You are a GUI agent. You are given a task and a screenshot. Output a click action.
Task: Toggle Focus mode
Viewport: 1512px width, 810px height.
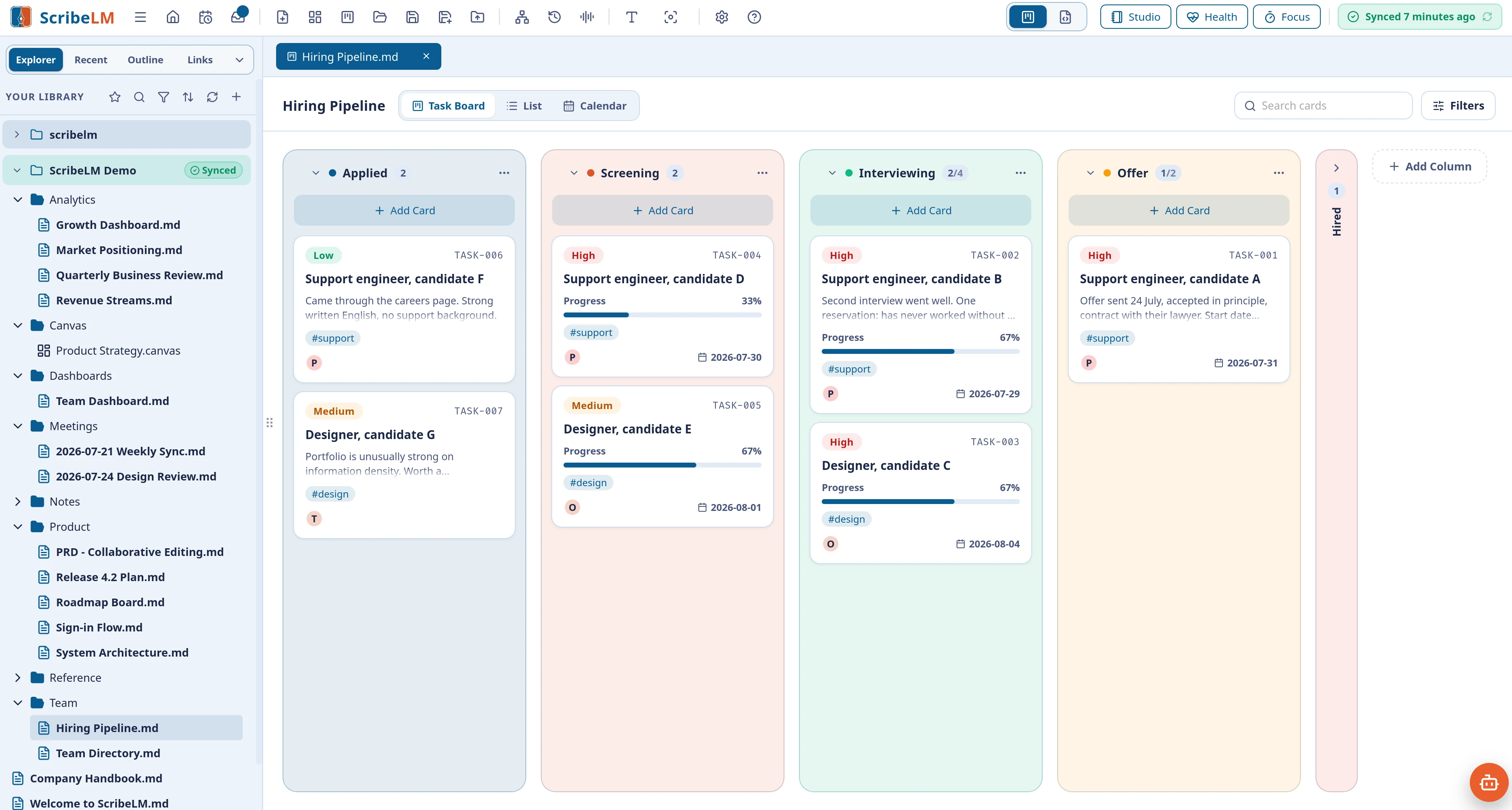1287,17
